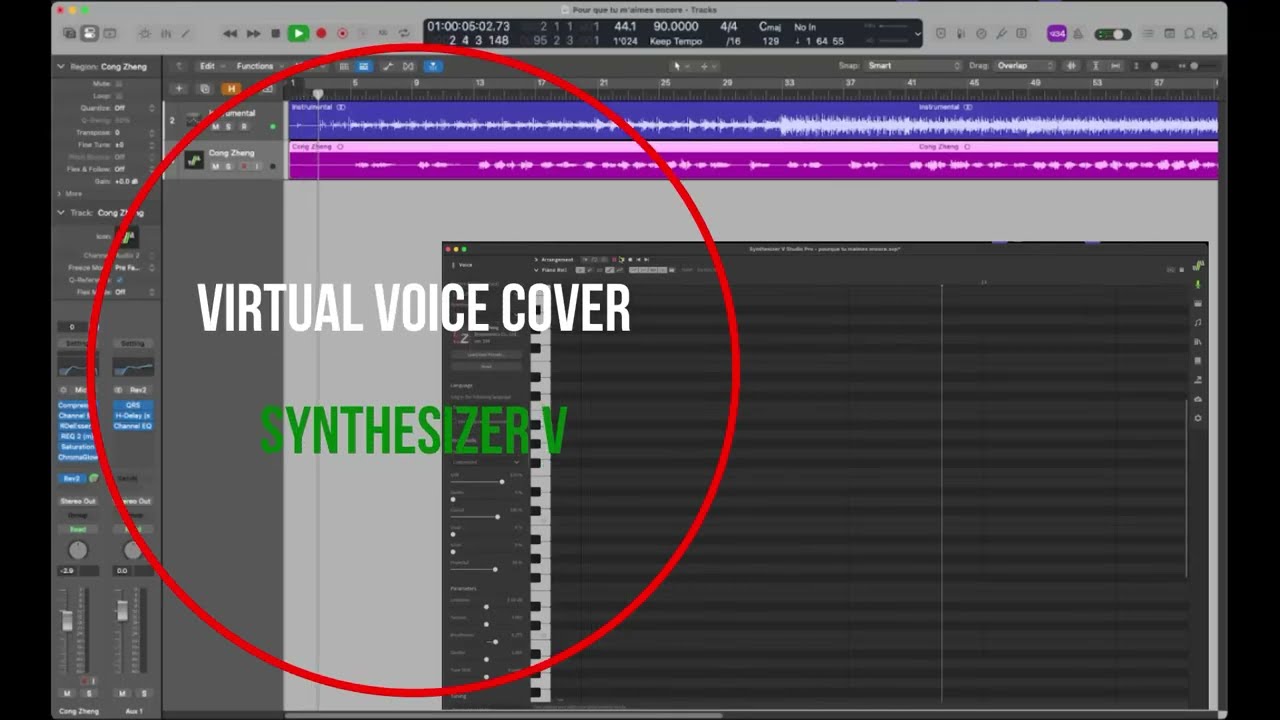Click the Capture Recording button
Screen dimensions: 1280x720
pos(343,33)
